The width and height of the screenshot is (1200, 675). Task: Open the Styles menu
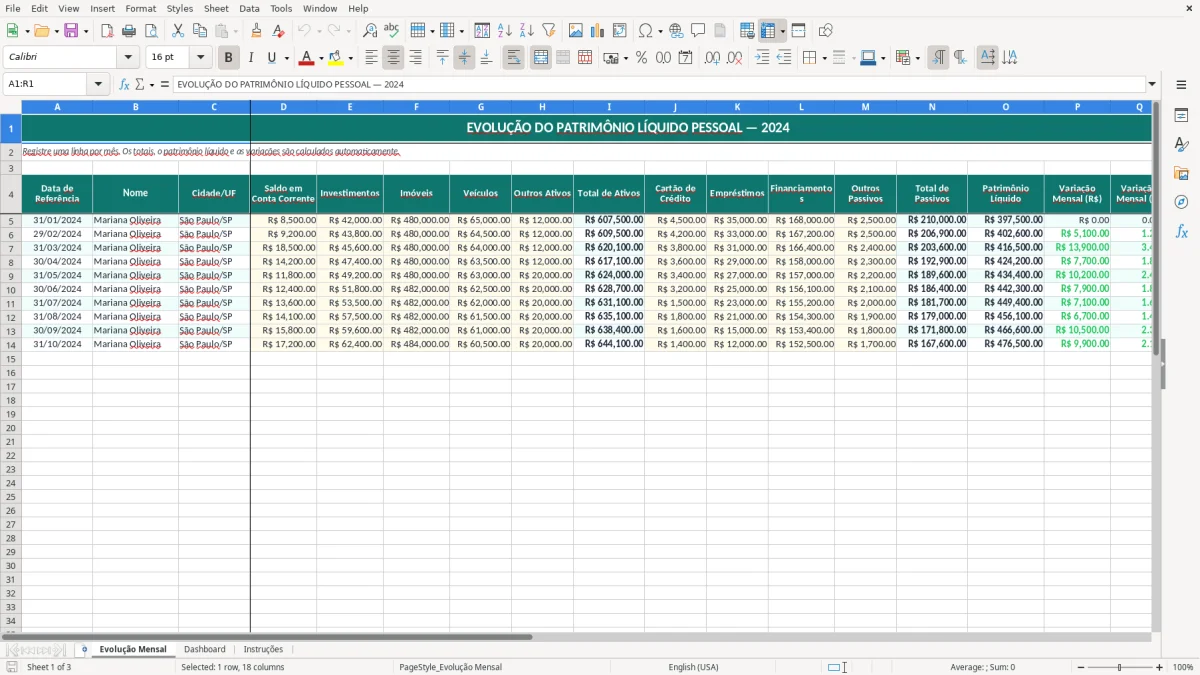tap(180, 8)
